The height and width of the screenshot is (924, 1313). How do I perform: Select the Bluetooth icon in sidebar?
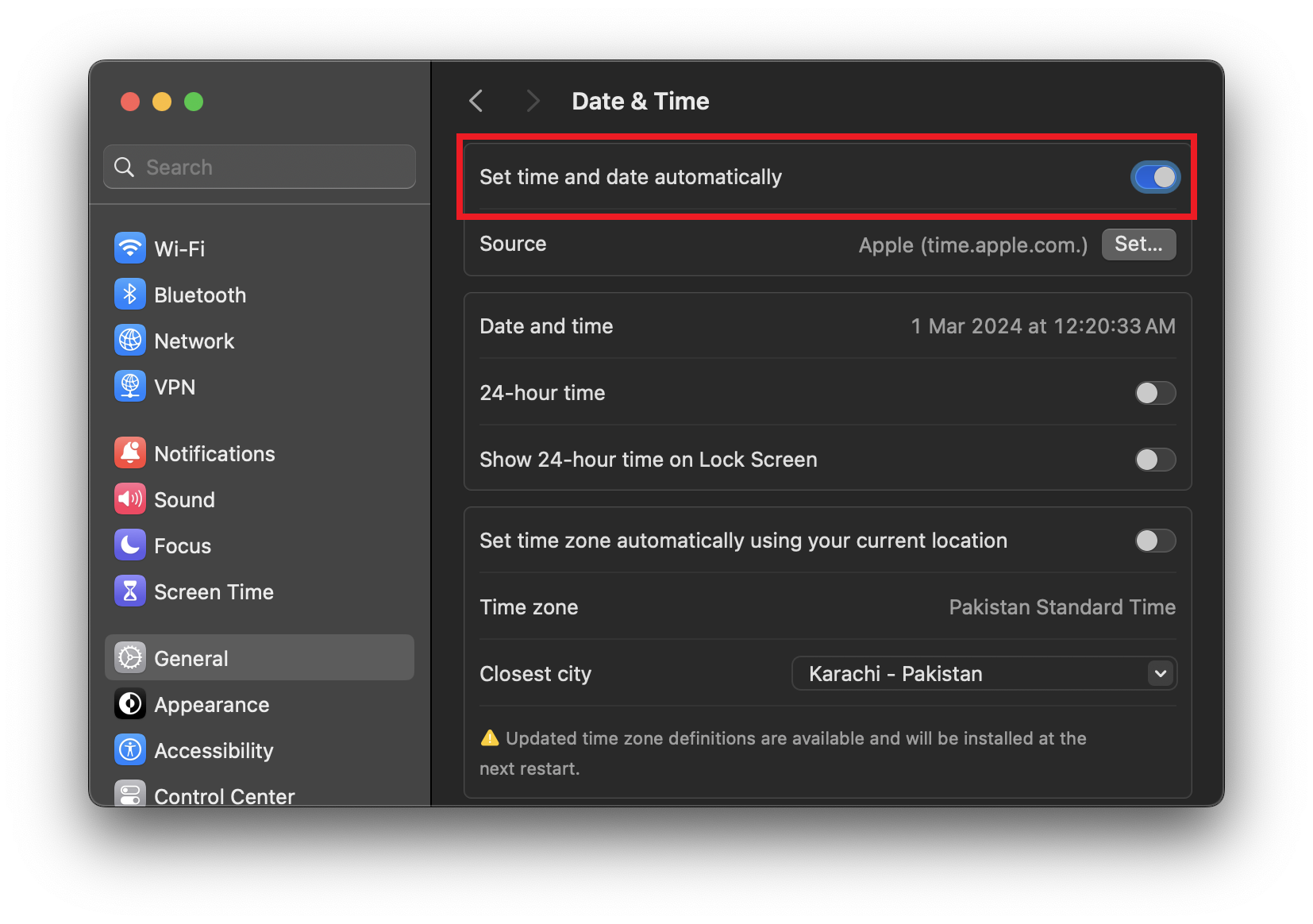(130, 295)
